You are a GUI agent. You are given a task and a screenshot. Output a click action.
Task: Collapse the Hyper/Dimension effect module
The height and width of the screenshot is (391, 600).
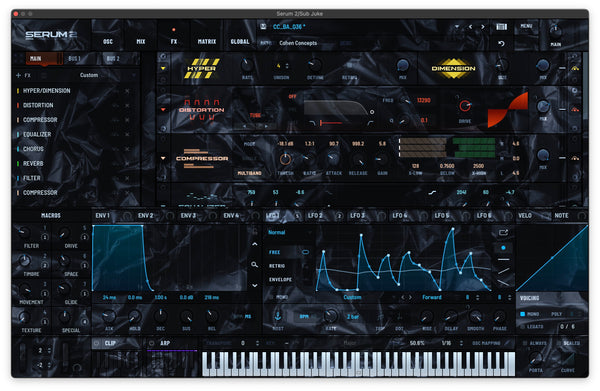(x=163, y=68)
